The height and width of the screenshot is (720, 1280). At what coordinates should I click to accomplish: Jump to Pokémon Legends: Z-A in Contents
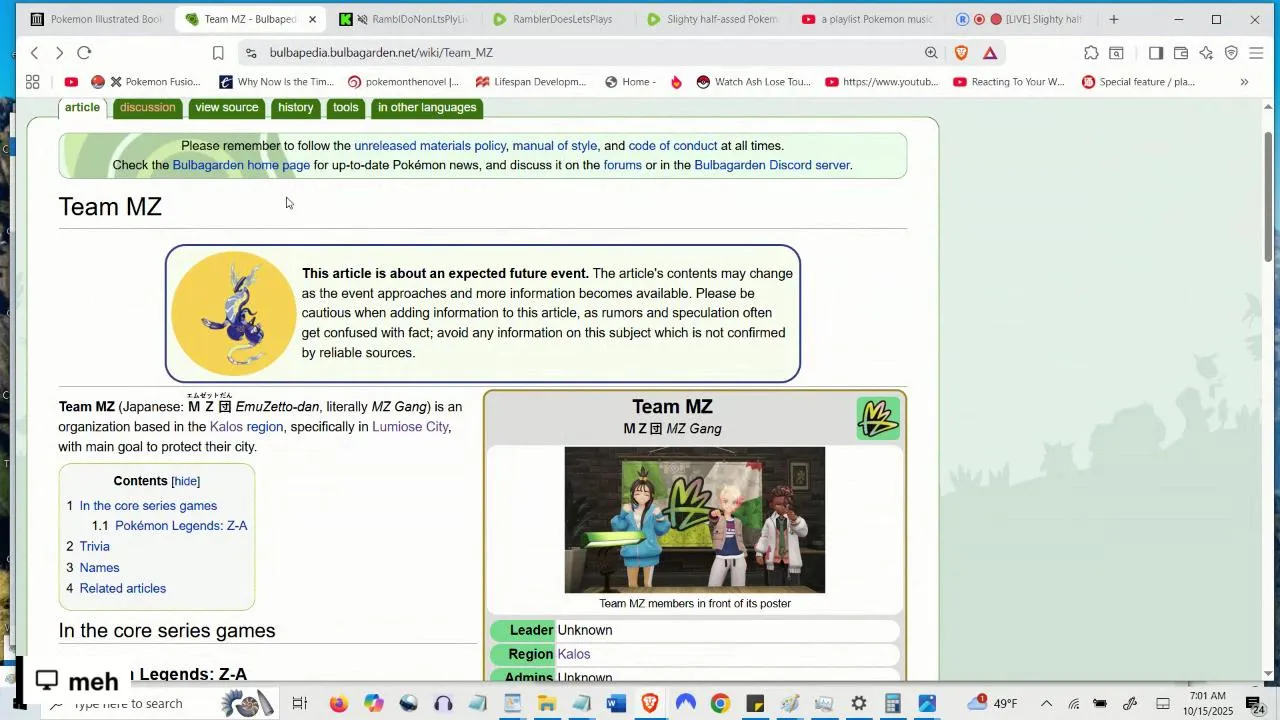pyautogui.click(x=181, y=526)
